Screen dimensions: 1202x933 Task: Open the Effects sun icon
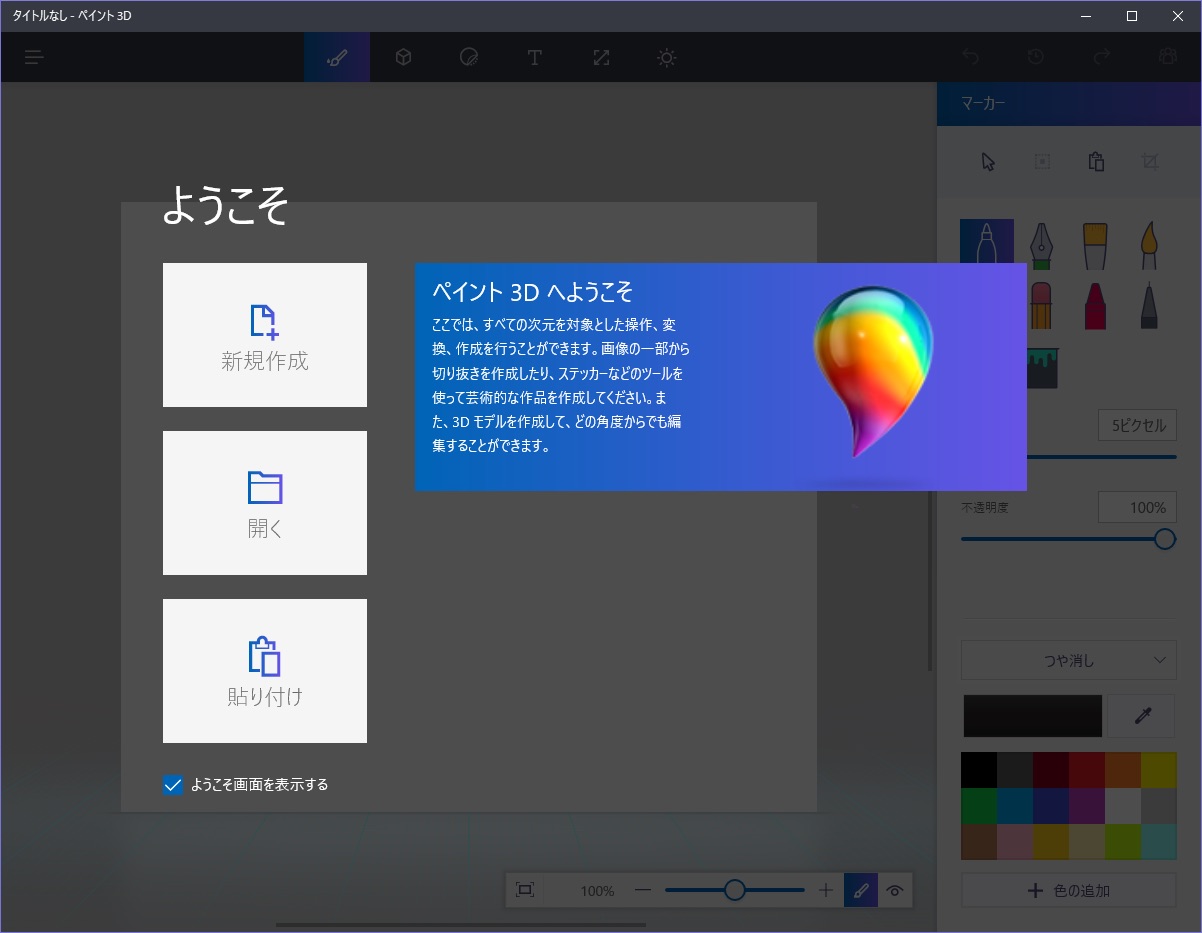point(667,57)
